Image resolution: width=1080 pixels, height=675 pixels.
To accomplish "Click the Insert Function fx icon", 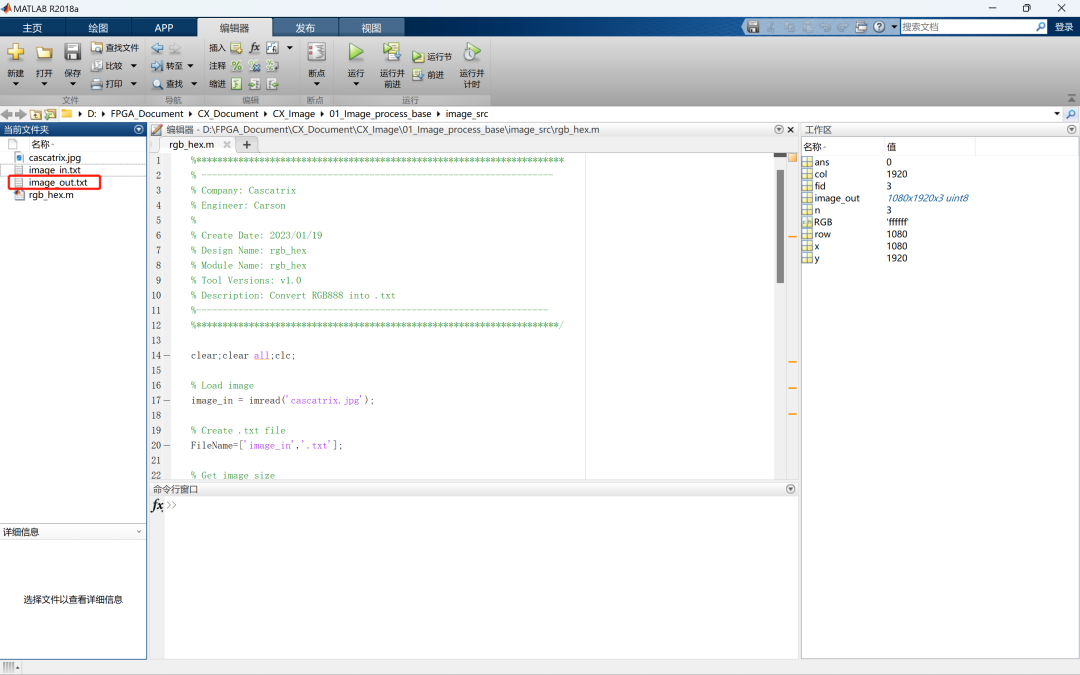I will (x=254, y=48).
